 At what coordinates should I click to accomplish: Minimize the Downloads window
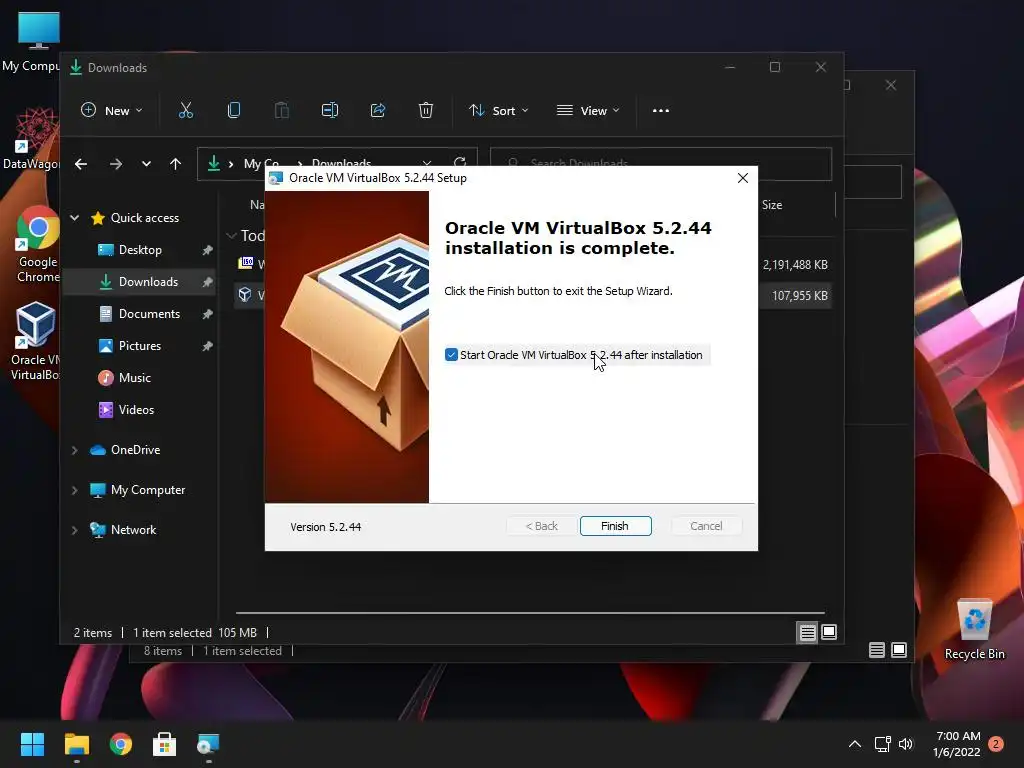(730, 67)
